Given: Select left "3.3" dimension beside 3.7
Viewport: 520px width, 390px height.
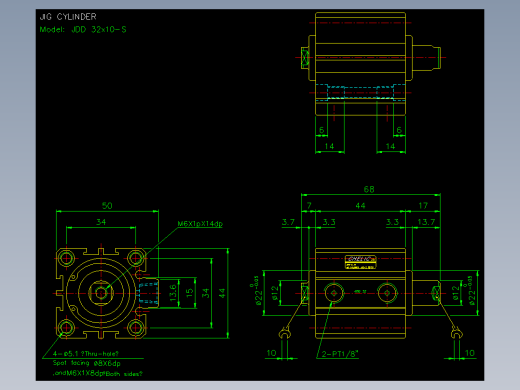Looking at the screenshot, I should pyautogui.click(x=329, y=222).
